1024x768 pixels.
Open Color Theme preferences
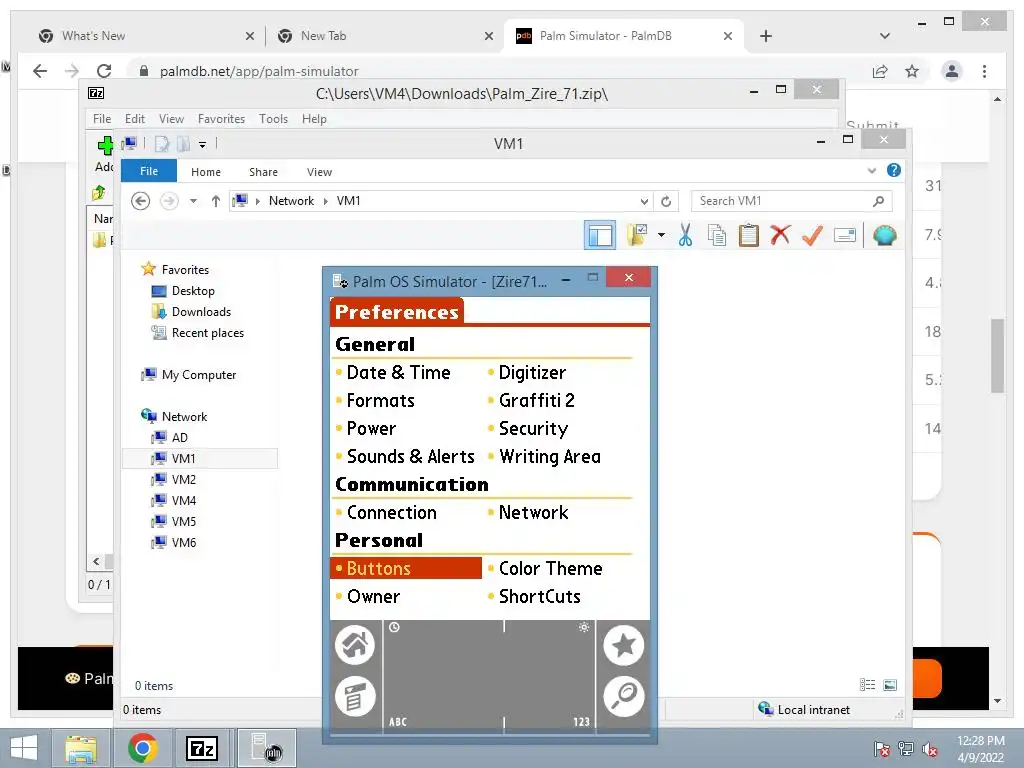[x=551, y=568]
